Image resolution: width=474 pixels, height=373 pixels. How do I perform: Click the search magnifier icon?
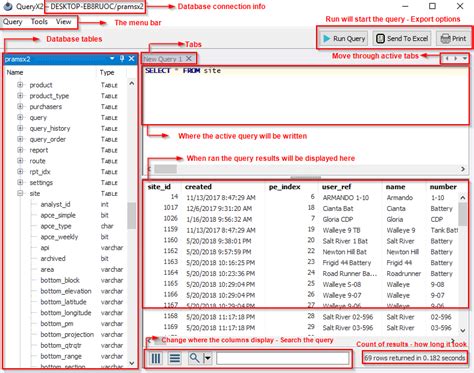pyautogui.click(x=194, y=358)
